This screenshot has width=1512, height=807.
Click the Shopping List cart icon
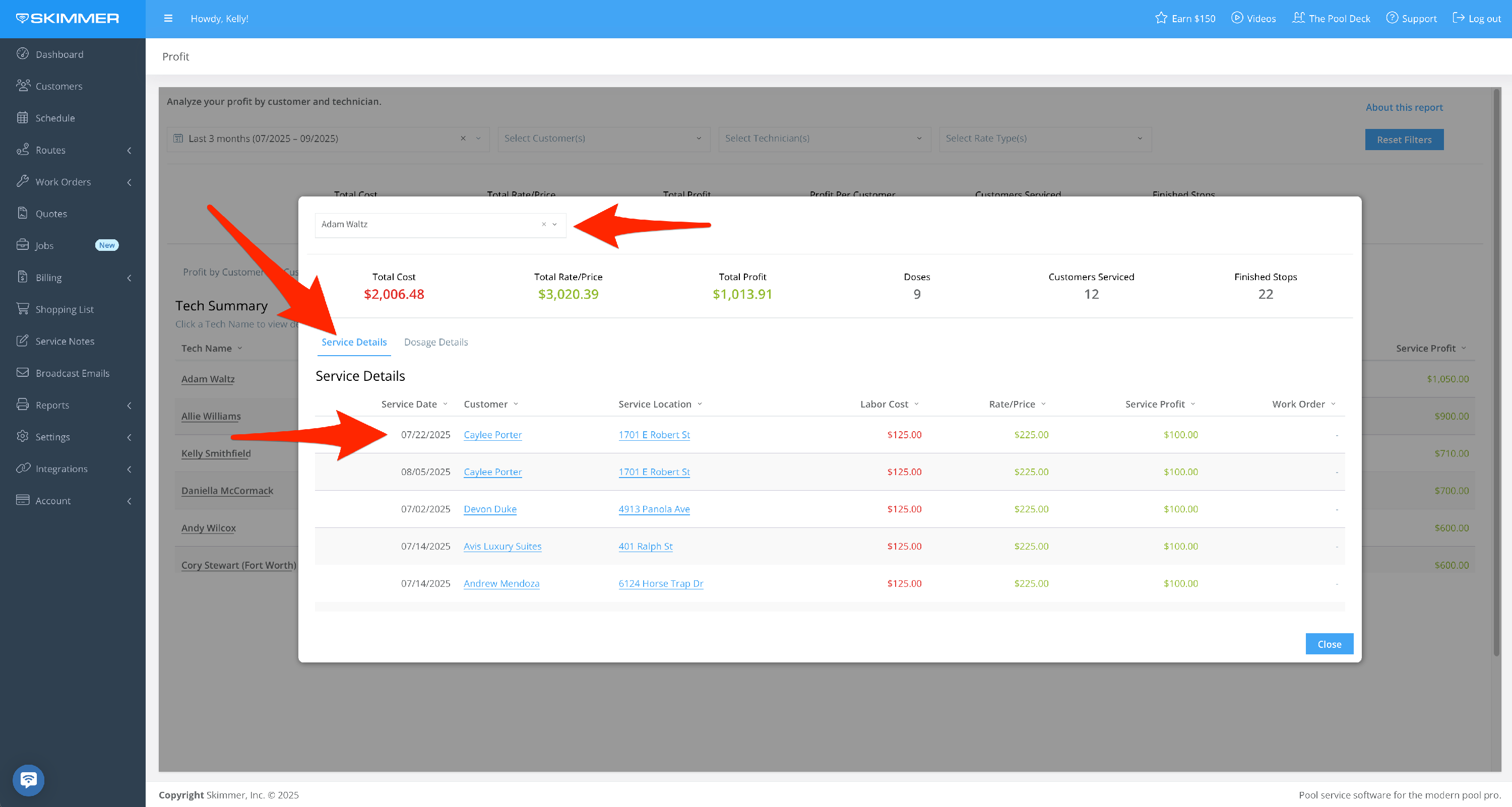pos(22,308)
